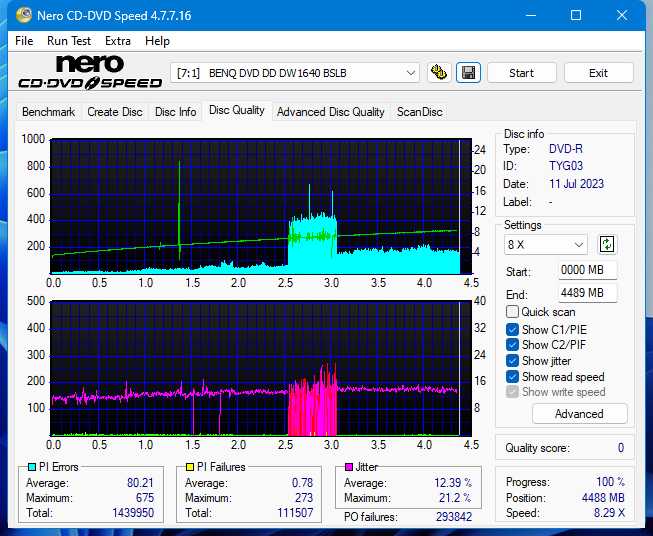This screenshot has width=653, height=536.
Task: Click the Position value 4488 MB
Action: [x=603, y=498]
